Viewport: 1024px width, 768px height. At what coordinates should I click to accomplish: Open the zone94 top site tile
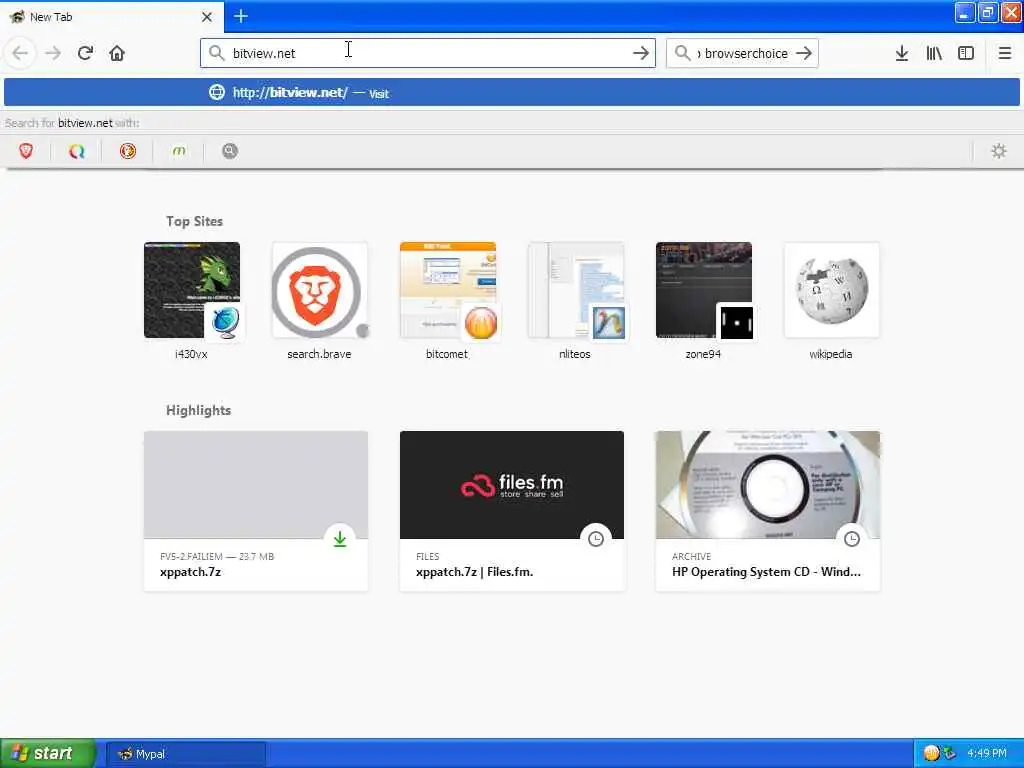[x=703, y=290]
